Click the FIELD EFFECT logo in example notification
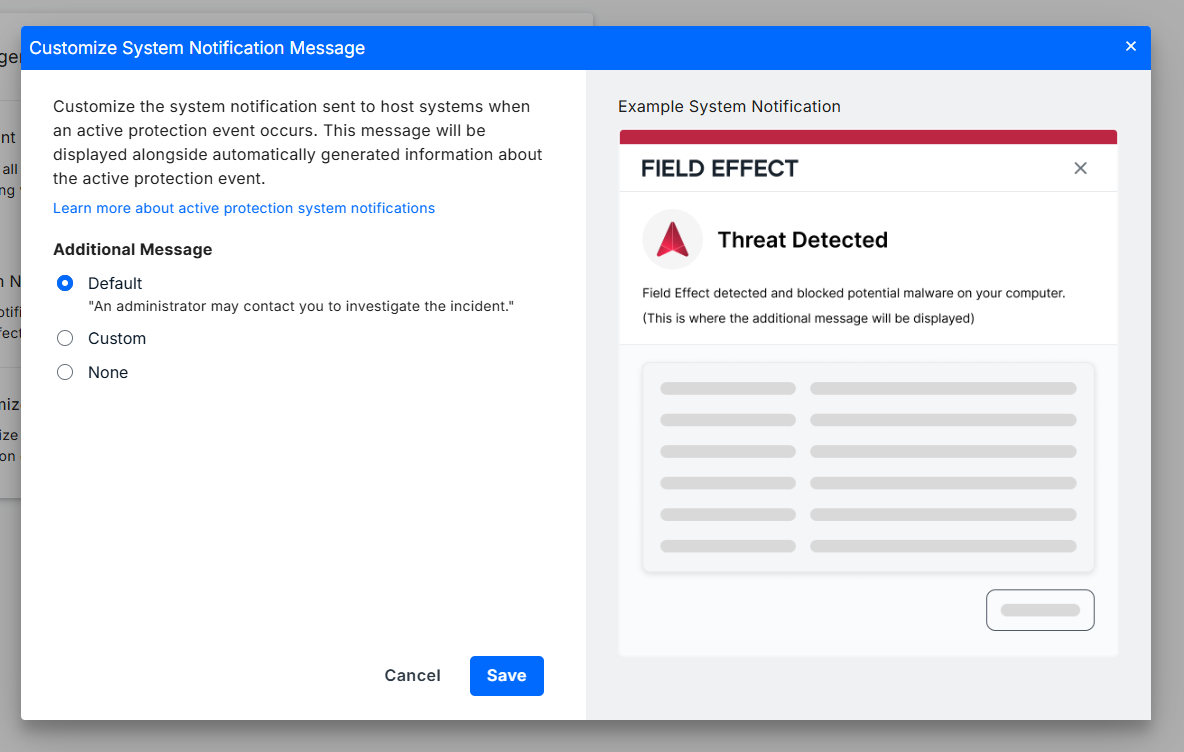Viewport: 1184px width, 752px height. (720, 168)
